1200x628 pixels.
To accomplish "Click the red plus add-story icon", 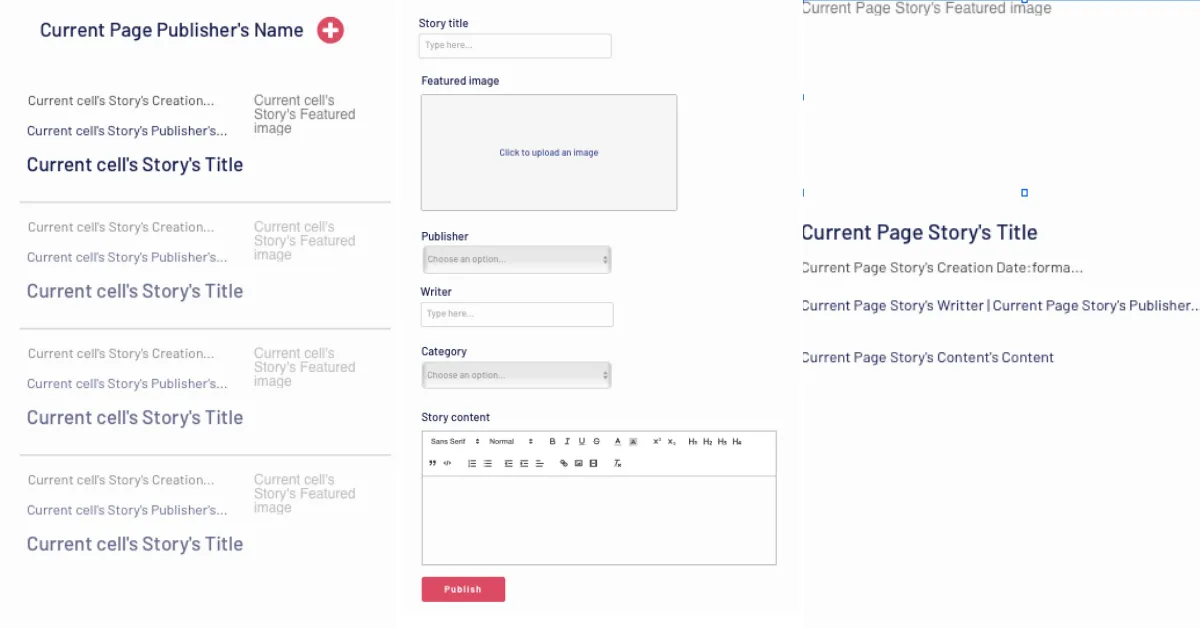I will [330, 31].
